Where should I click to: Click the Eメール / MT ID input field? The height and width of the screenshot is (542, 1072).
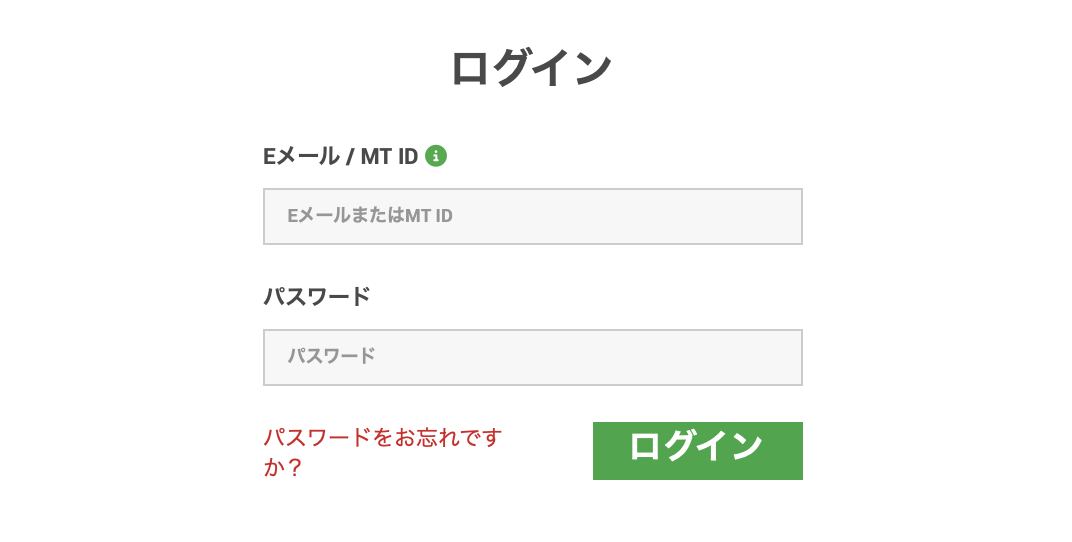532,216
